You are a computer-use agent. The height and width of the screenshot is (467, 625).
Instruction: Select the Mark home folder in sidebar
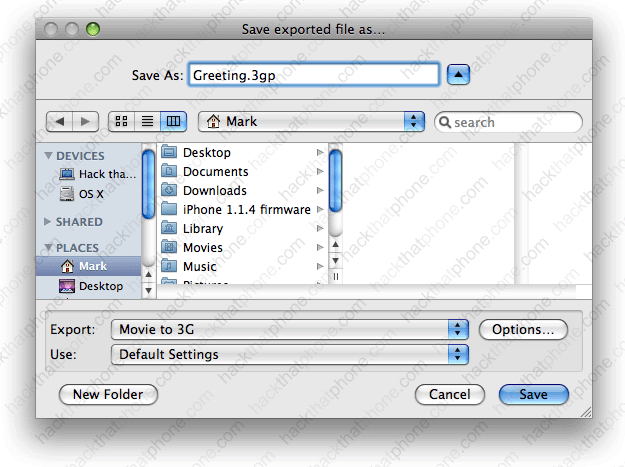[92, 266]
